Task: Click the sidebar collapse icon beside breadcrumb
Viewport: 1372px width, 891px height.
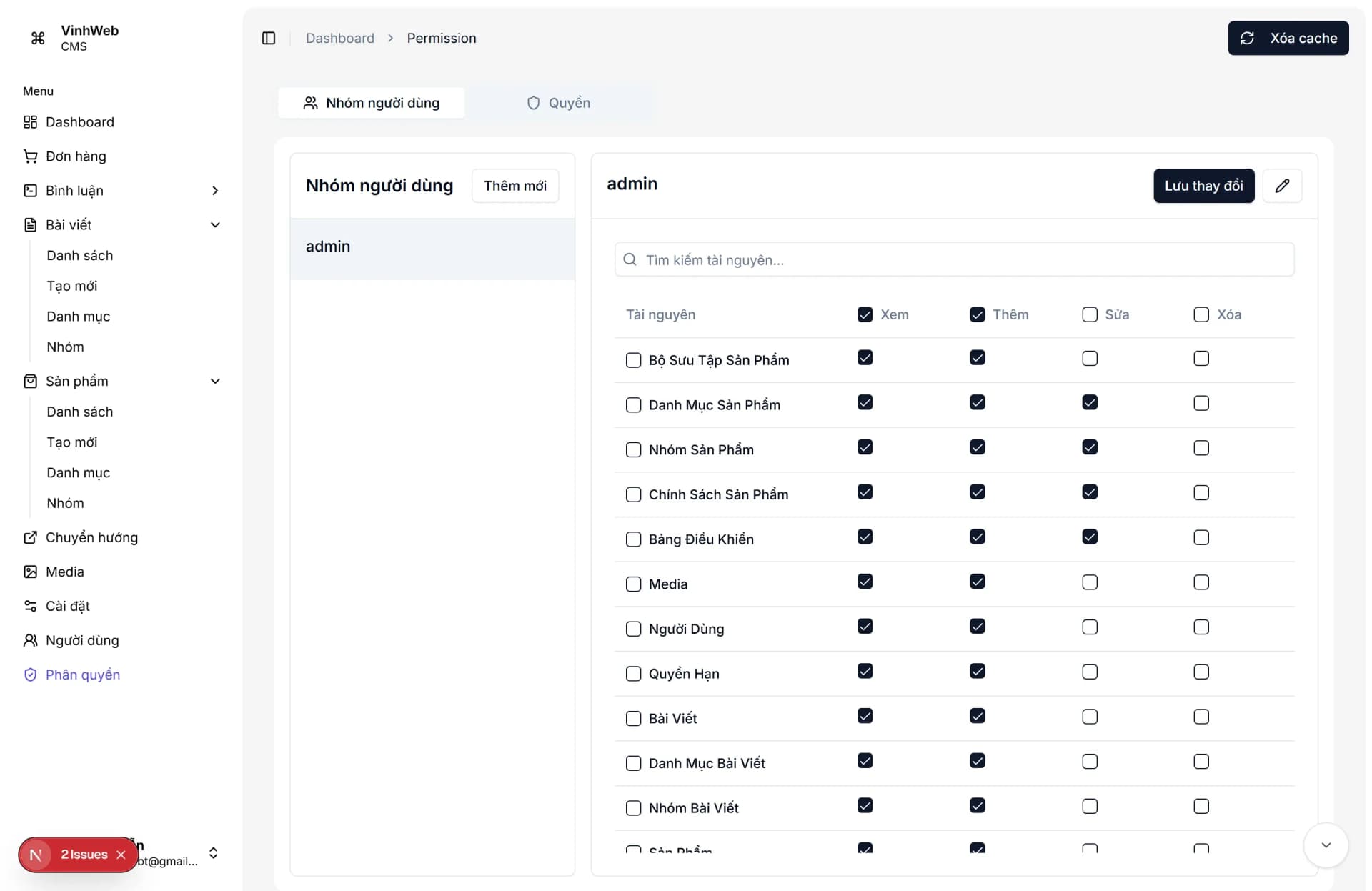Action: coord(269,38)
